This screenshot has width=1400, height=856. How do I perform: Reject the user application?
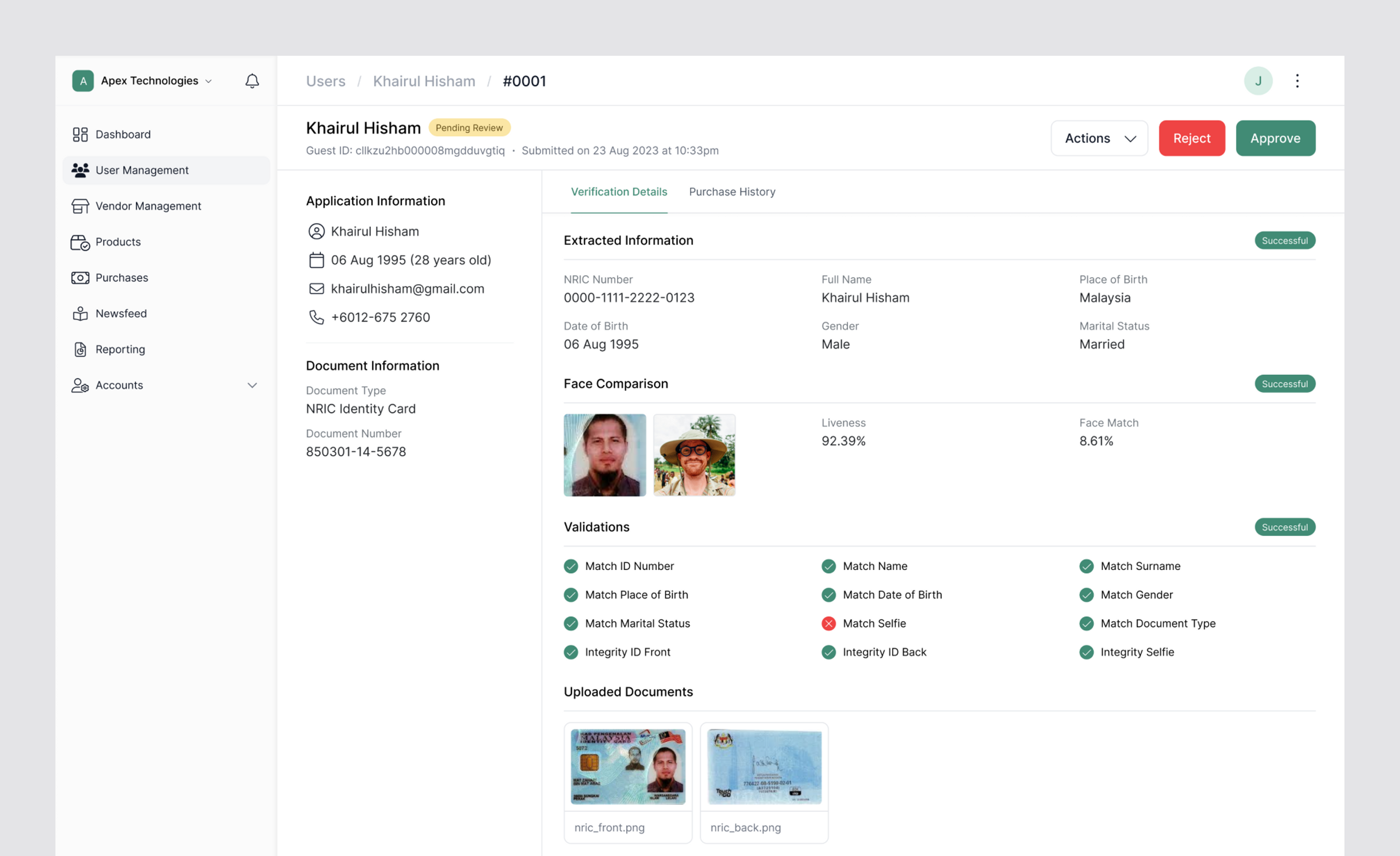coord(1191,138)
